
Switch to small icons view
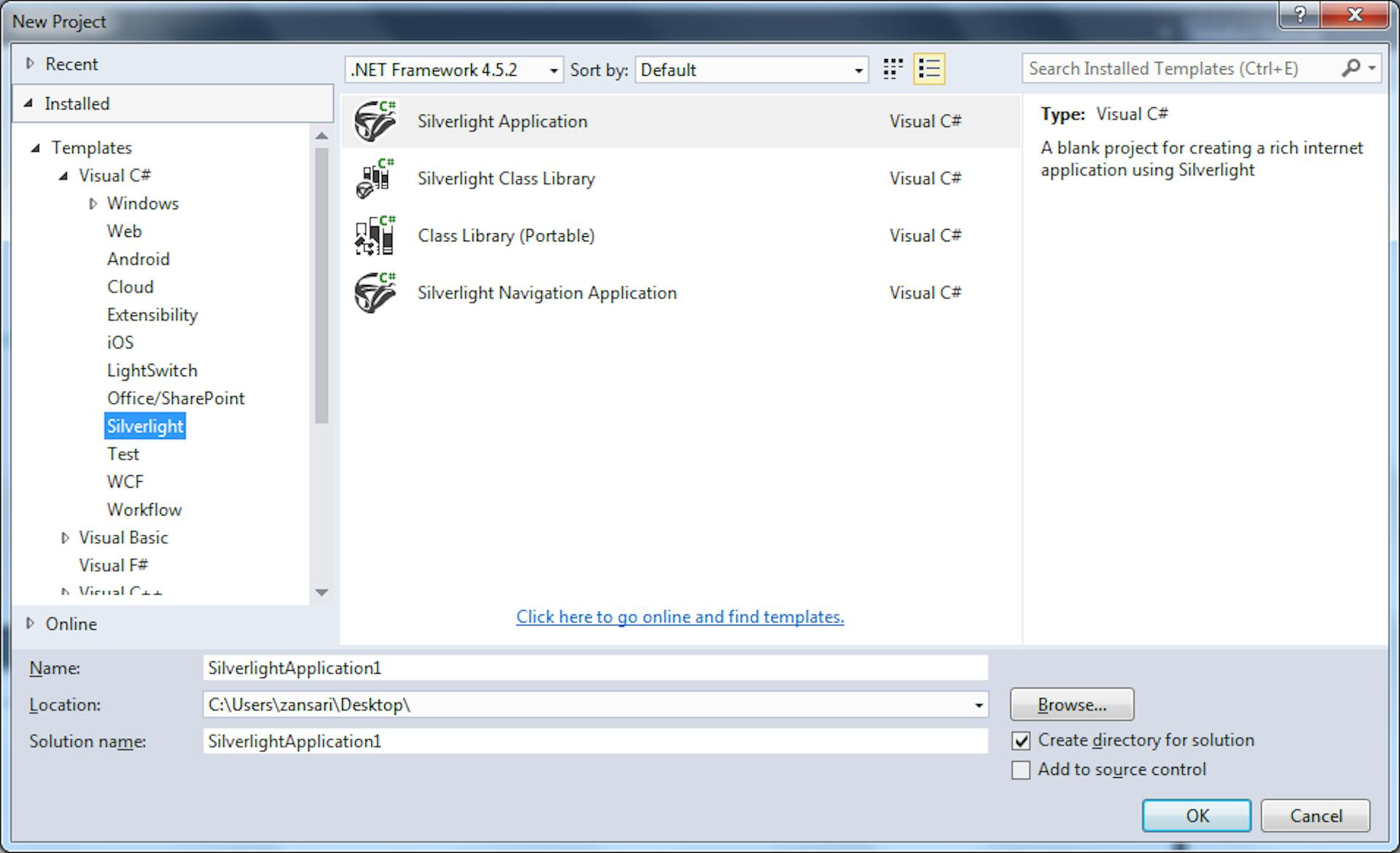pos(892,69)
